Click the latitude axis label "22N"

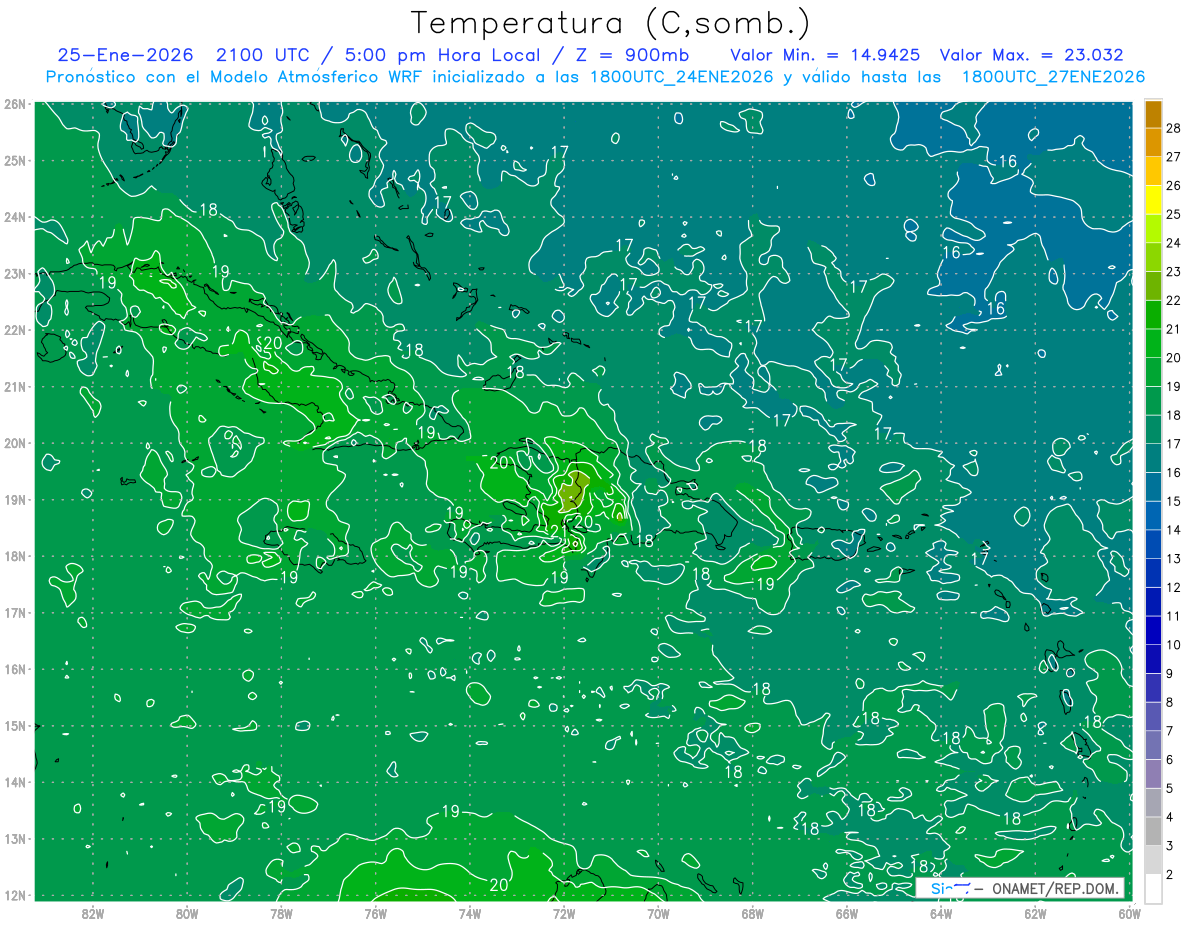(x=14, y=330)
